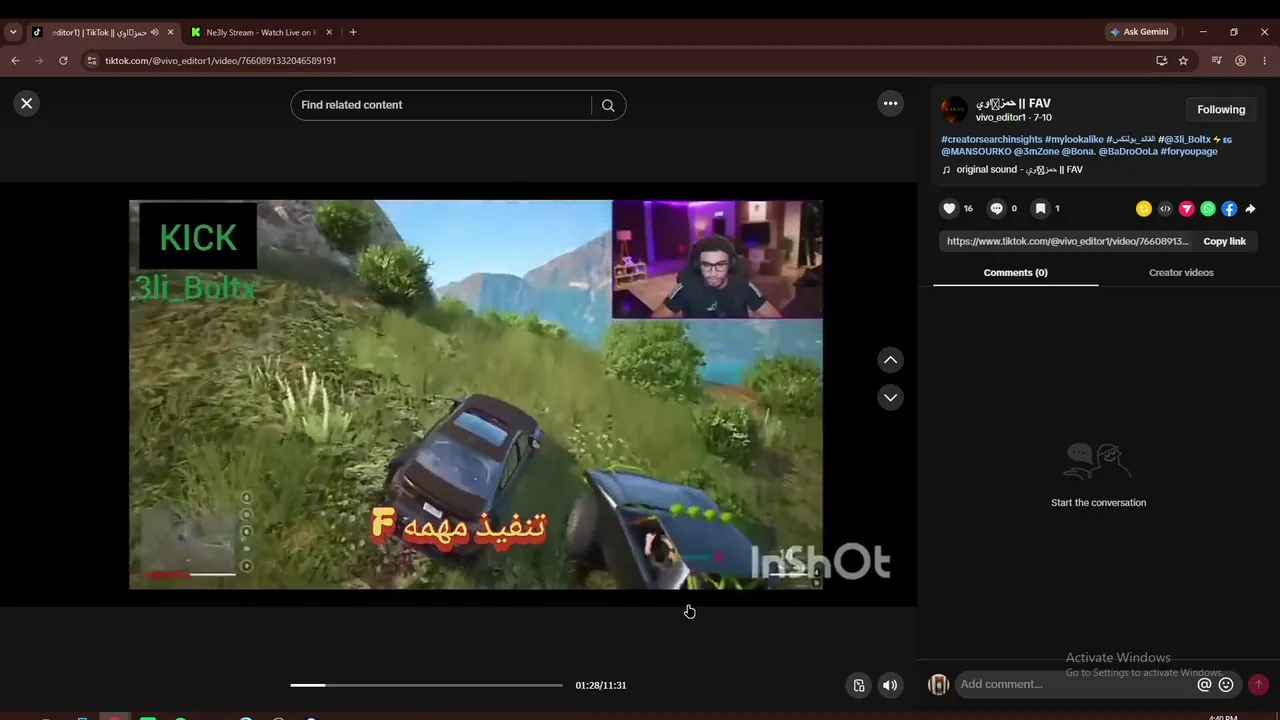The width and height of the screenshot is (1280, 720).
Task: Select the TikTok browser tab
Action: (103, 32)
